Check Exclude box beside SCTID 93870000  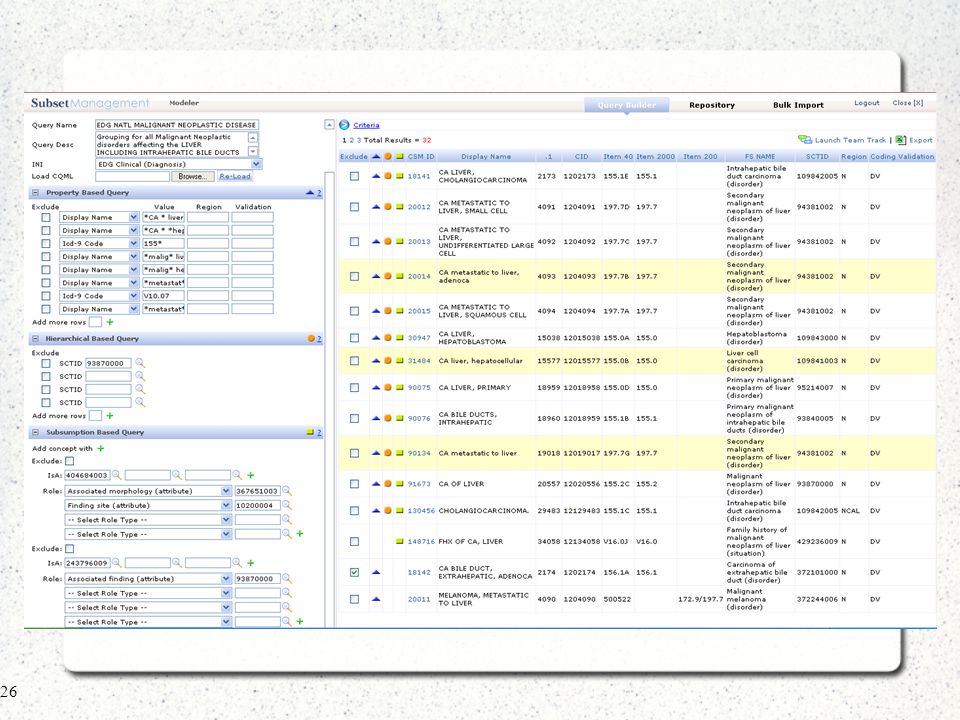coord(46,364)
